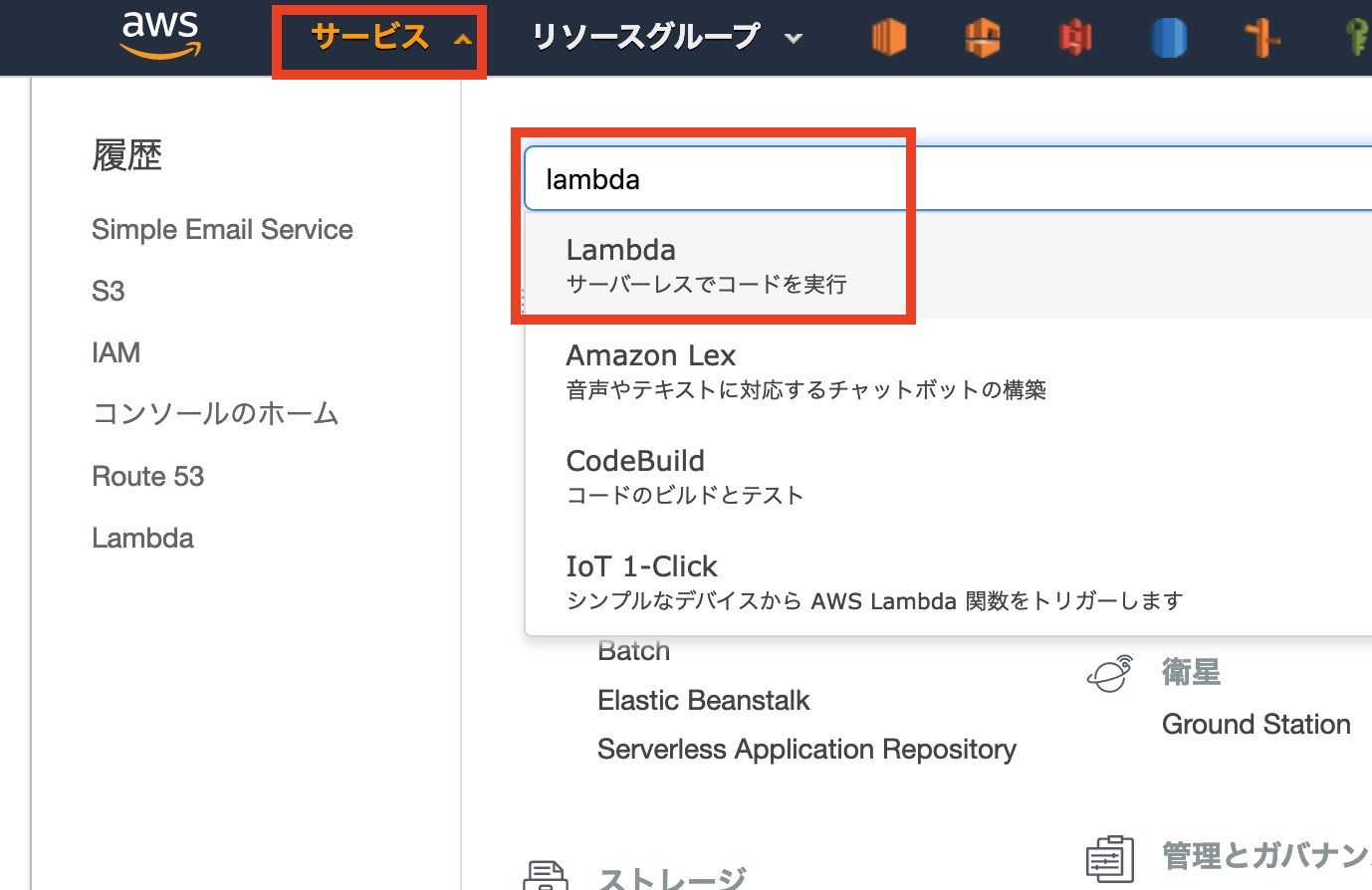Focus the service search box containing lambda

click(x=946, y=179)
